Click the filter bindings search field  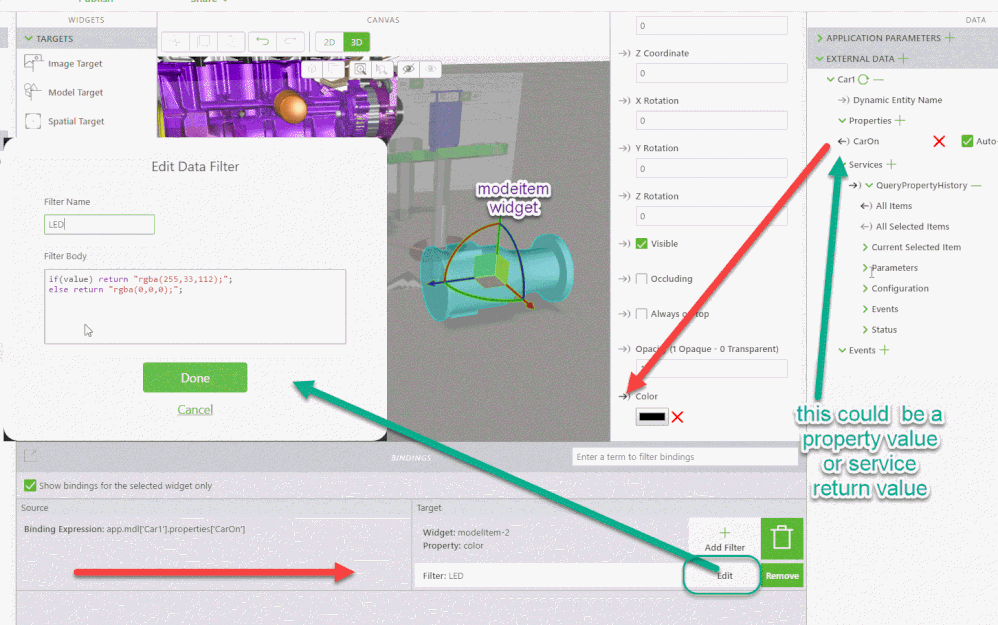point(685,456)
